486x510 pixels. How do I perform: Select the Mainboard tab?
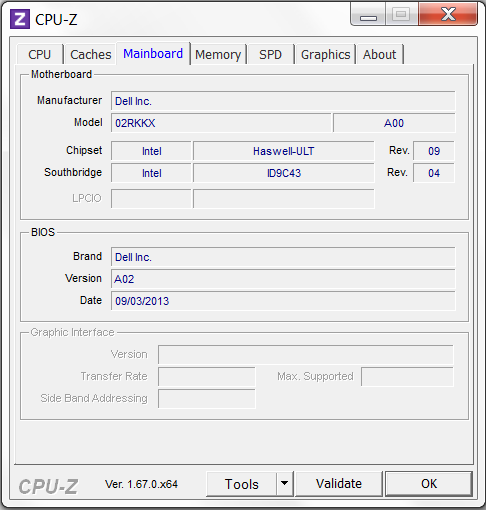[x=153, y=53]
